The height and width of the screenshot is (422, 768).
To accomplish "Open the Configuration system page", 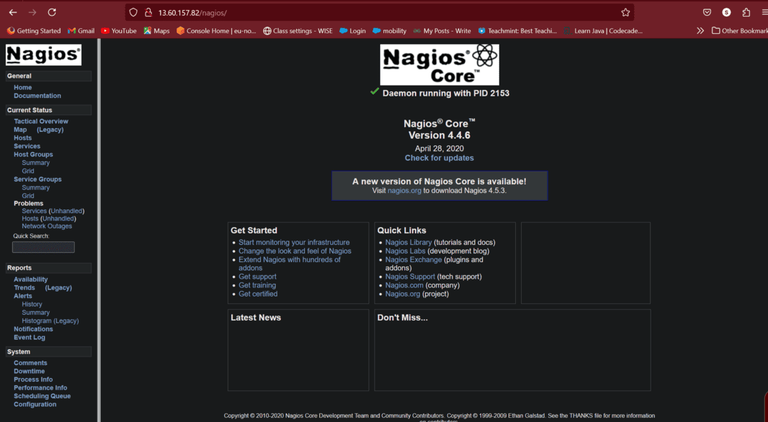I will tap(35, 404).
